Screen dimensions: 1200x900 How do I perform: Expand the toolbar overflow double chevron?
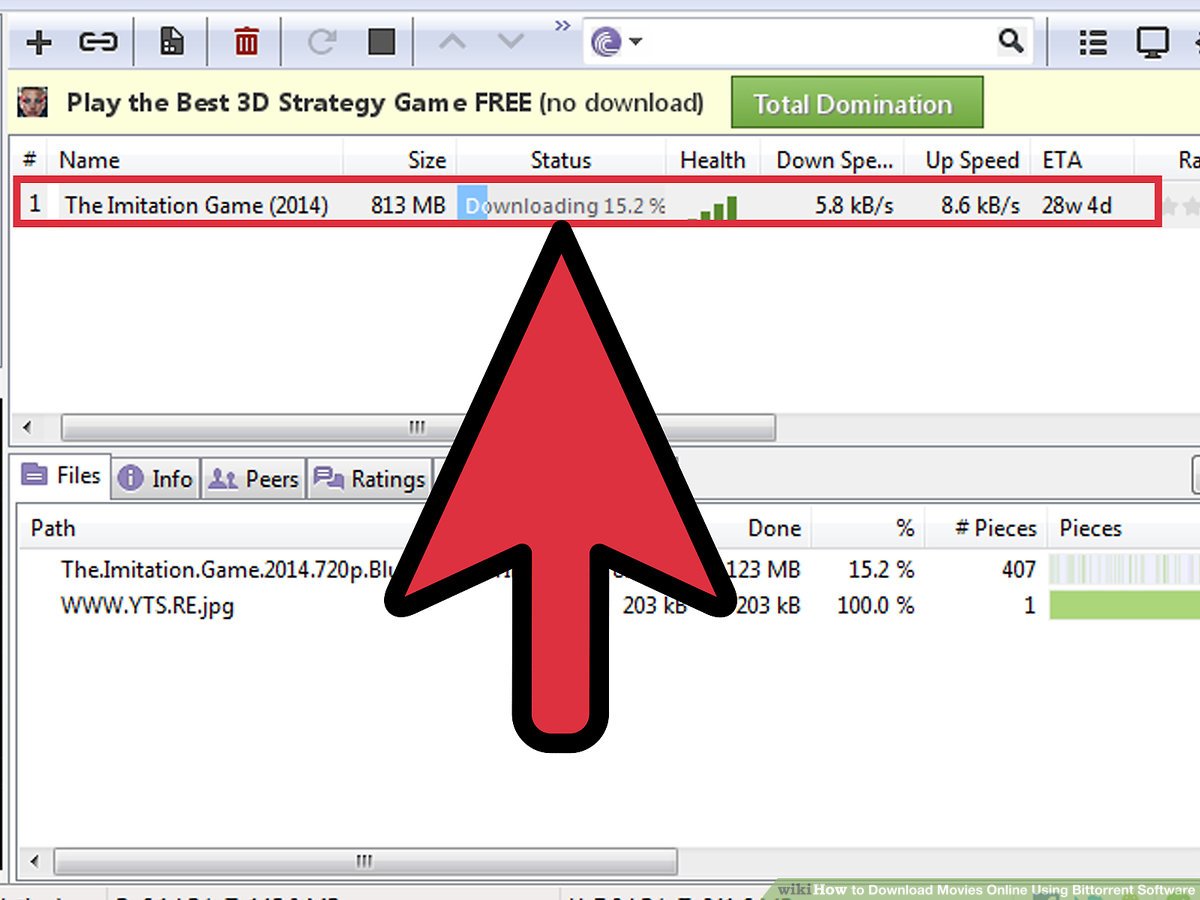[x=563, y=25]
